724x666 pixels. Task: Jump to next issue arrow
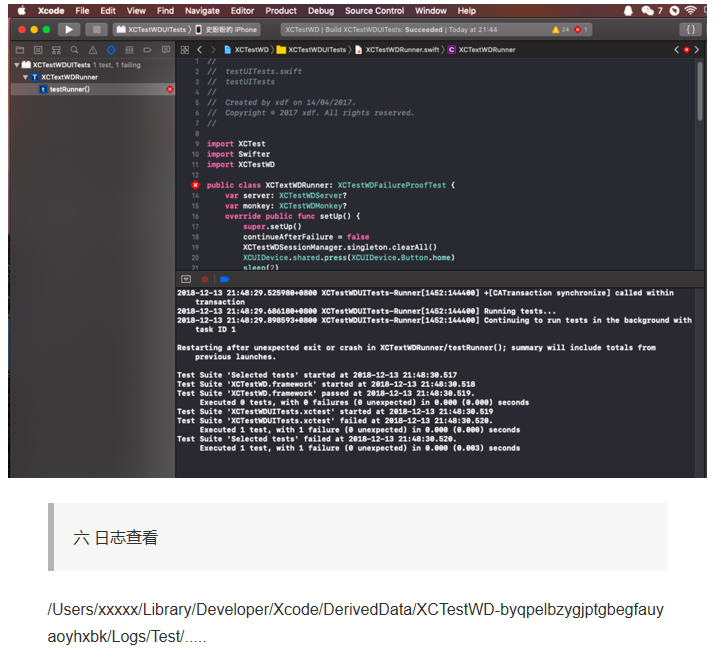click(697, 50)
